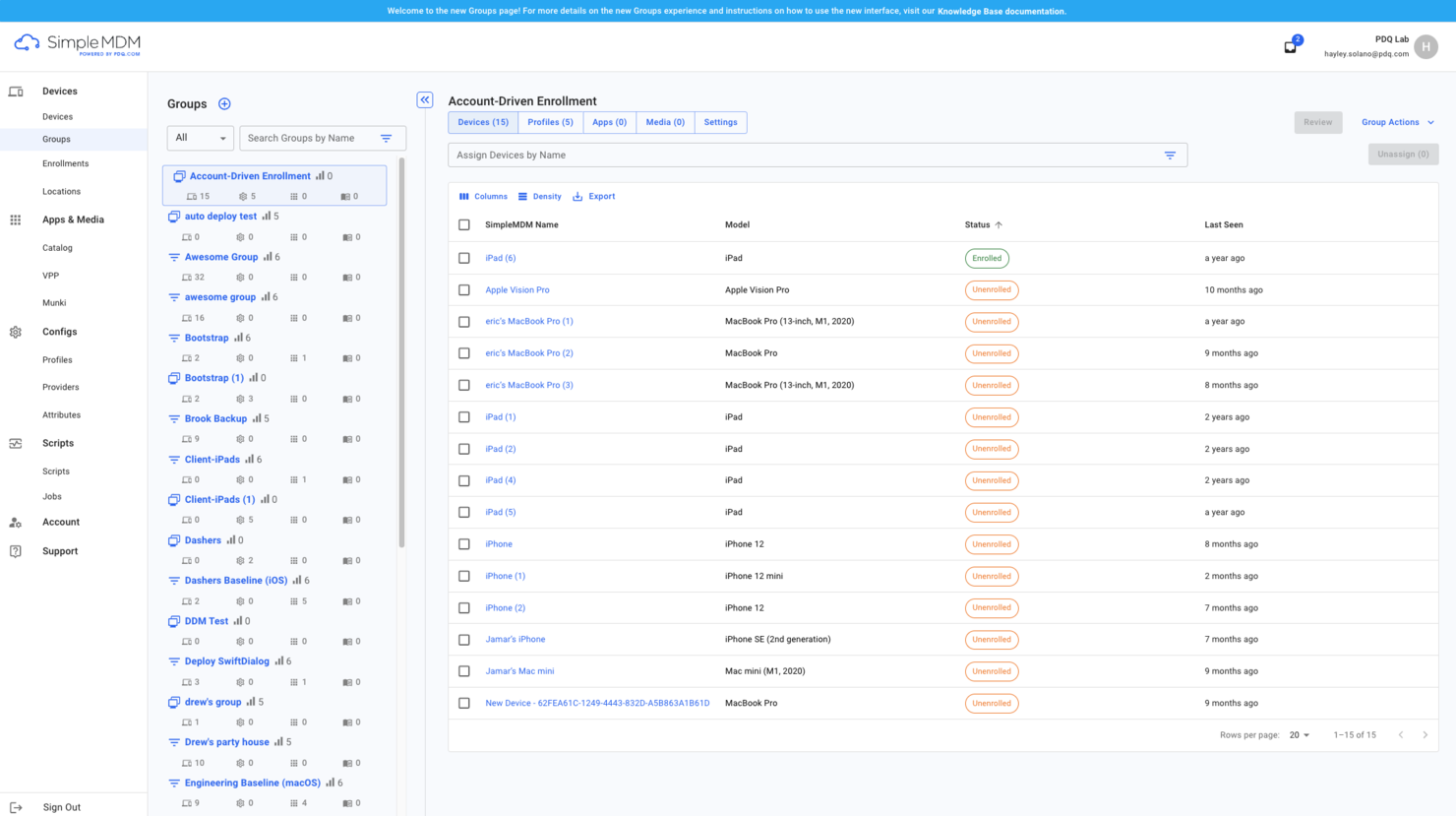Collapse the Groups panel with double-arrow icon
Viewport: 1456px width, 816px height.
tap(425, 99)
